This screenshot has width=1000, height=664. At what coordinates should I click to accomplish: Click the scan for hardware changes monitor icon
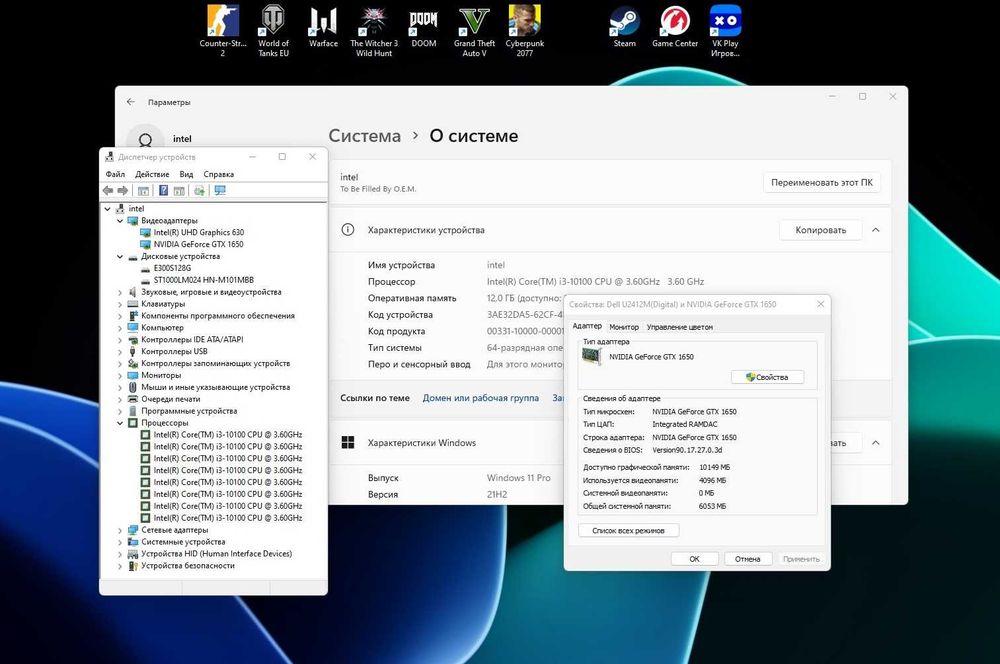coord(220,191)
